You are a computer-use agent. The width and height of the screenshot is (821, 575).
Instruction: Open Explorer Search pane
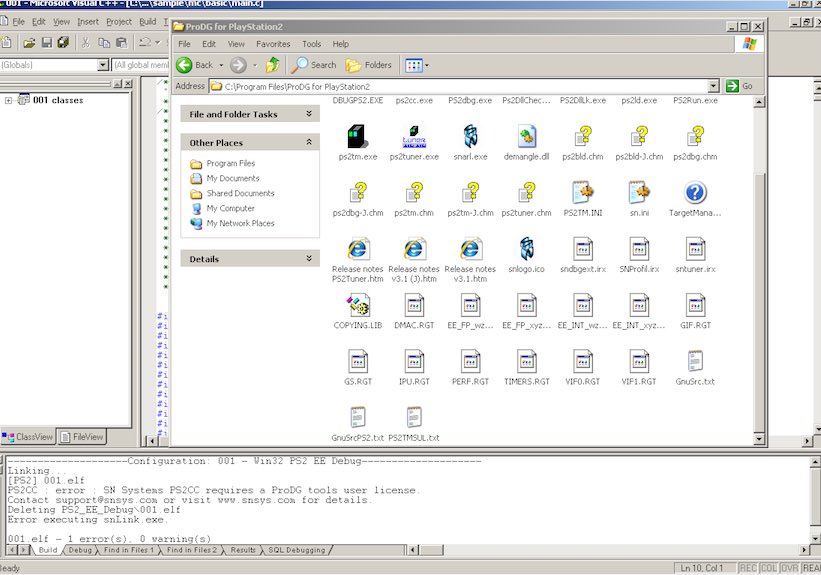314,65
